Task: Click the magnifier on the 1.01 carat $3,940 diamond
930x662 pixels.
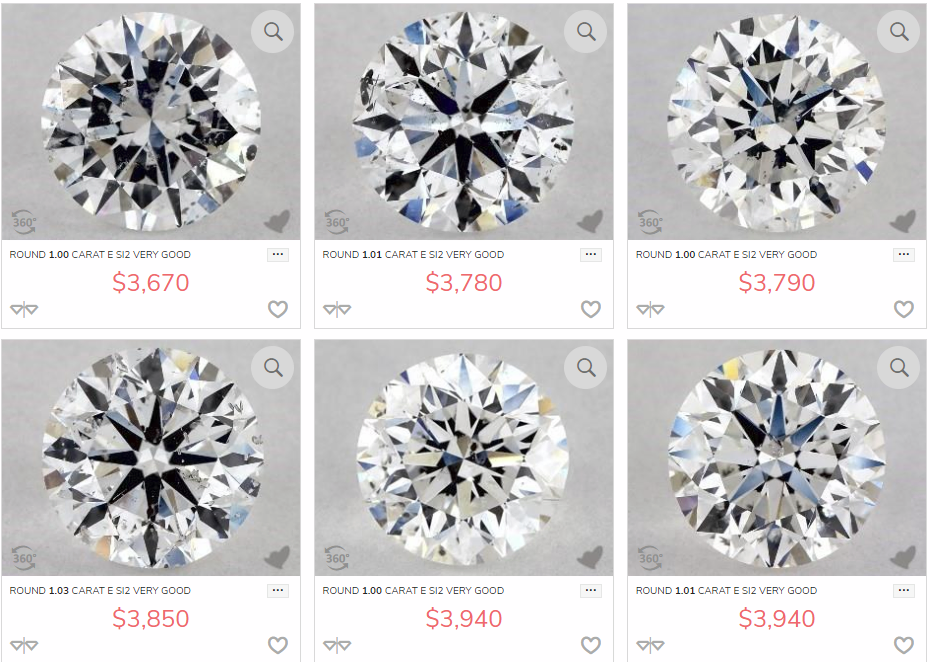Action: tap(899, 367)
